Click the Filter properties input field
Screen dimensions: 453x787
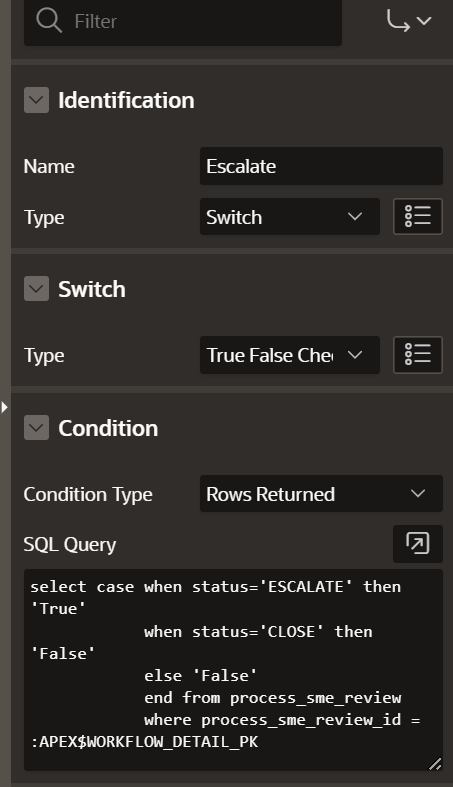click(183, 22)
